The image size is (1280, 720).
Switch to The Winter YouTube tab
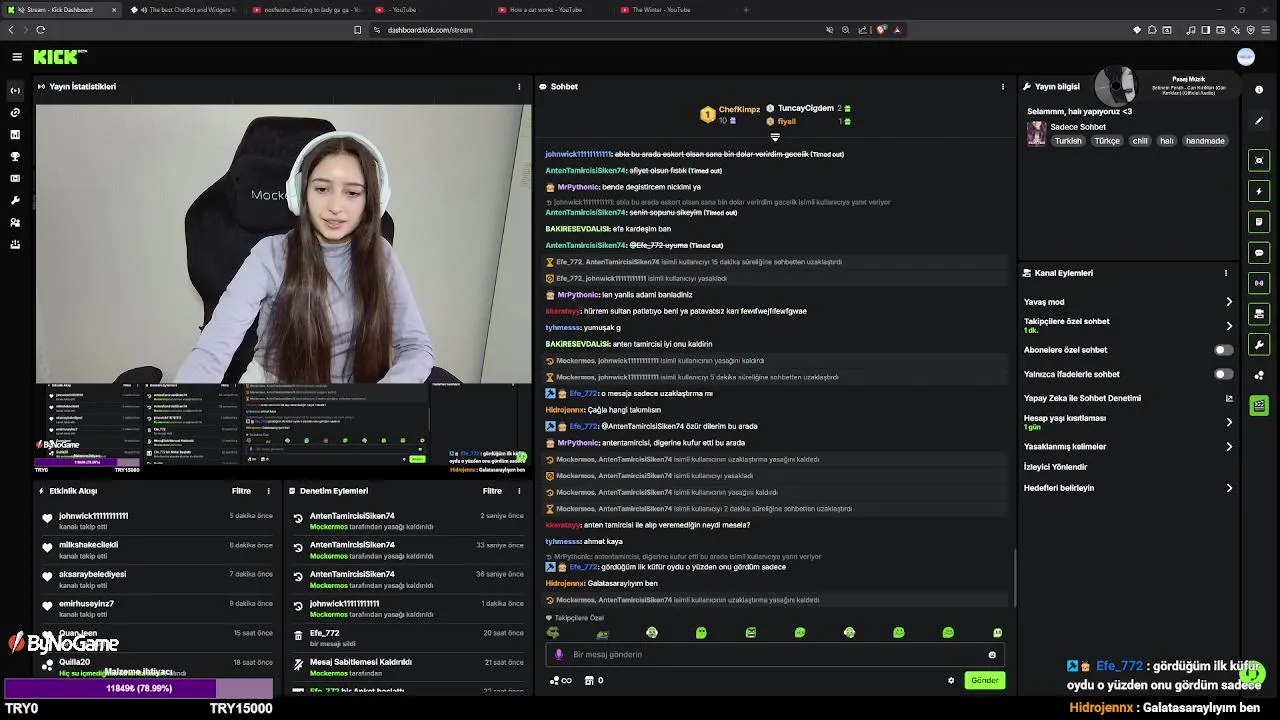point(660,10)
